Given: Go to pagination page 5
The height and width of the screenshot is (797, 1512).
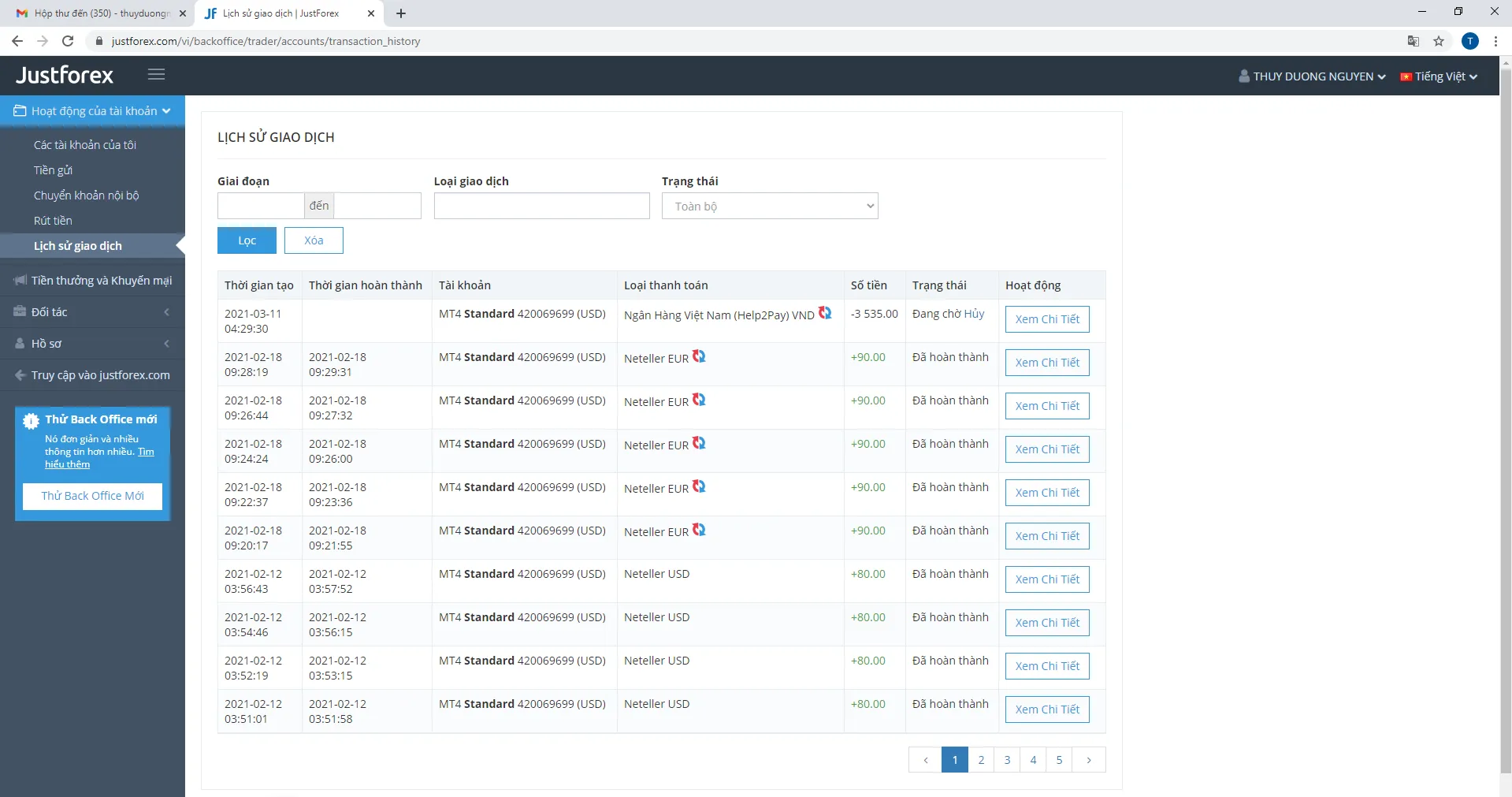Looking at the screenshot, I should 1059,760.
